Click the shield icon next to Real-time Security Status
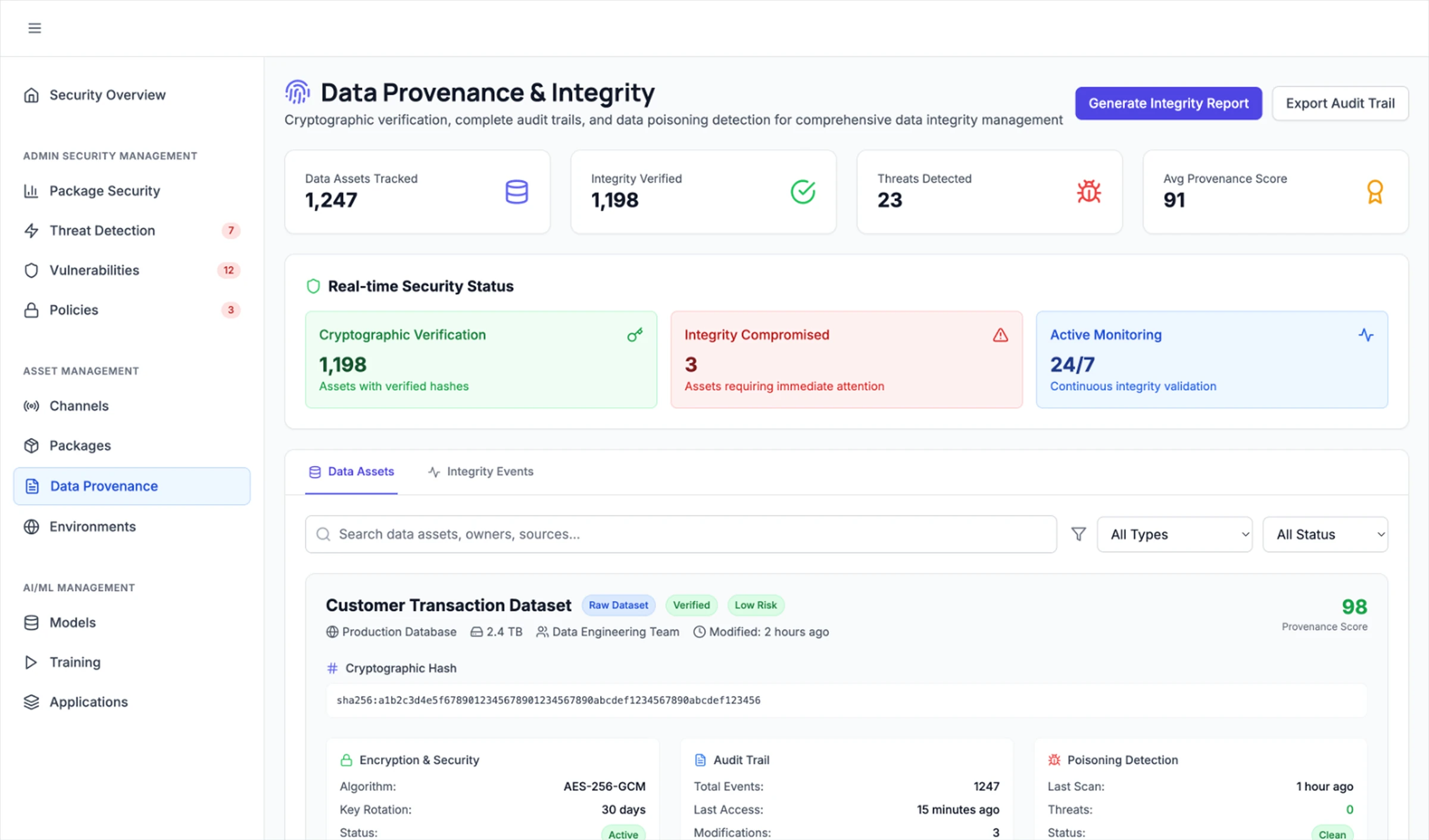The width and height of the screenshot is (1429, 840). click(x=313, y=286)
